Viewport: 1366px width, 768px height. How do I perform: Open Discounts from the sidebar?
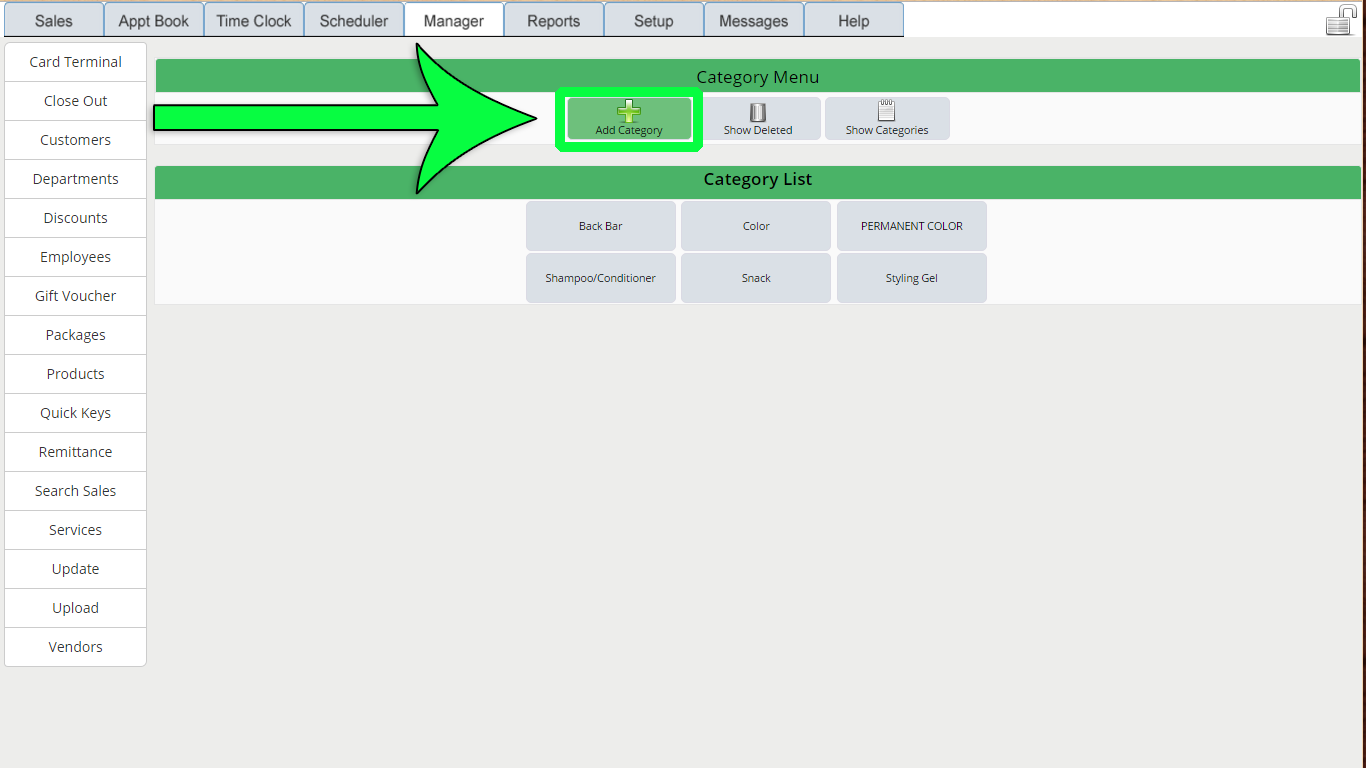(x=76, y=218)
